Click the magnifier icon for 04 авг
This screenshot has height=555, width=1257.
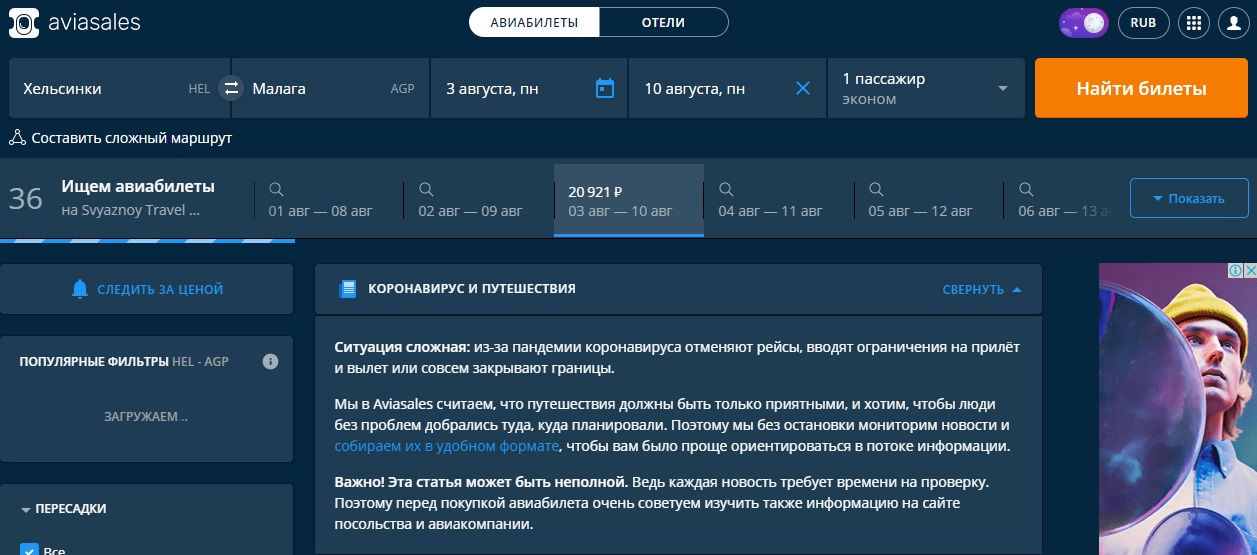[x=726, y=188]
